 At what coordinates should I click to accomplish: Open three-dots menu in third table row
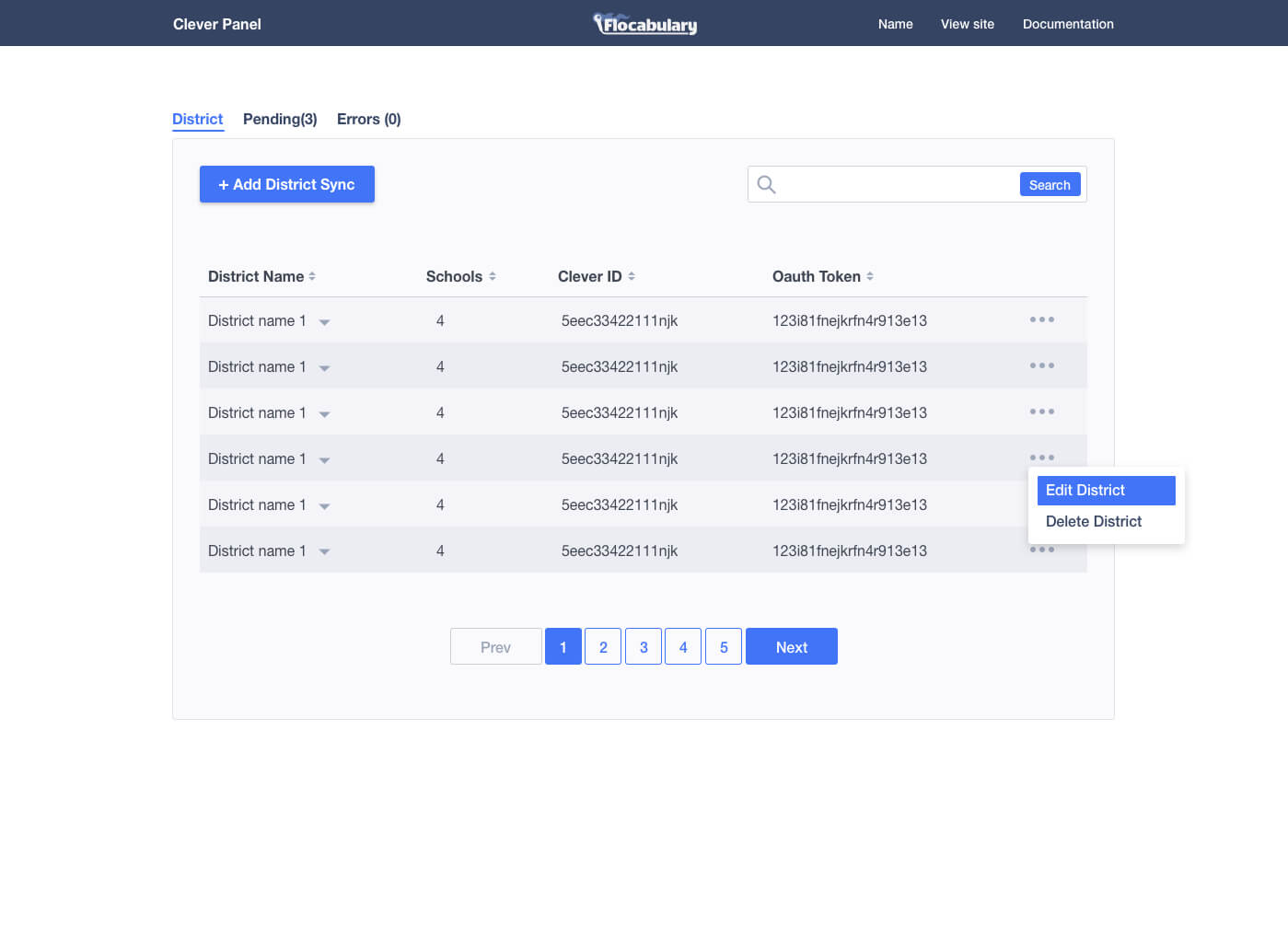1042,412
